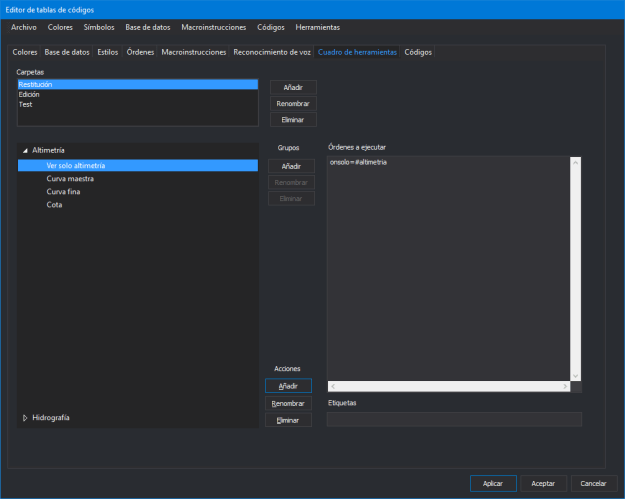Select the Cota tree item
625x499 pixels.
click(x=55, y=204)
